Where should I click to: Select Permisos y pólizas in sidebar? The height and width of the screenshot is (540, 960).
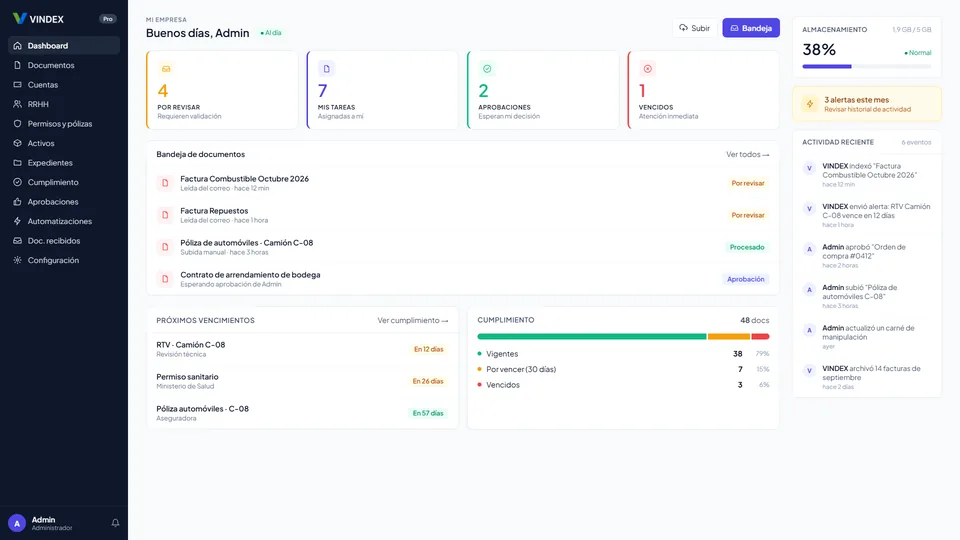[64, 124]
